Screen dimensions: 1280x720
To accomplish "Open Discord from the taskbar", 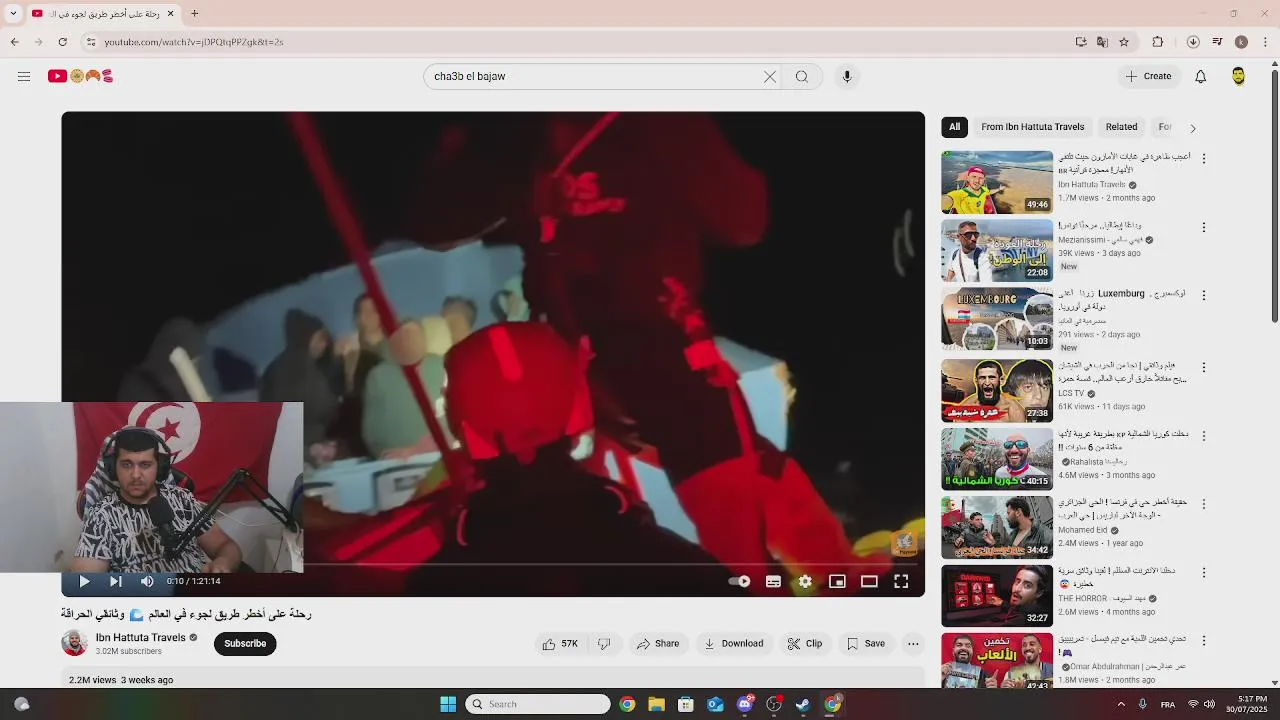I will point(744,704).
